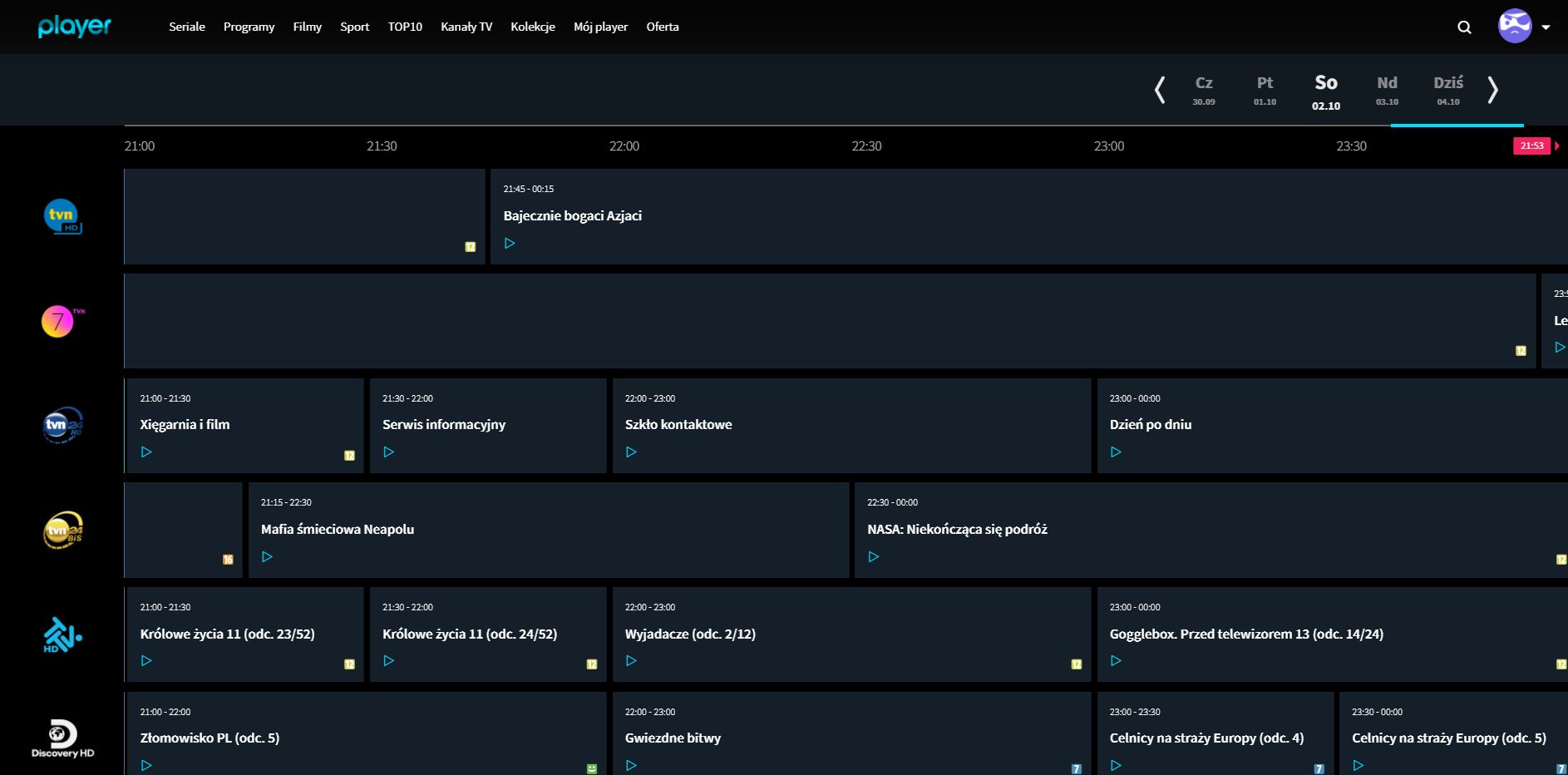Screen dimensions: 1568x775
Task: Open Szkło kontaktowe program title
Action: point(678,424)
